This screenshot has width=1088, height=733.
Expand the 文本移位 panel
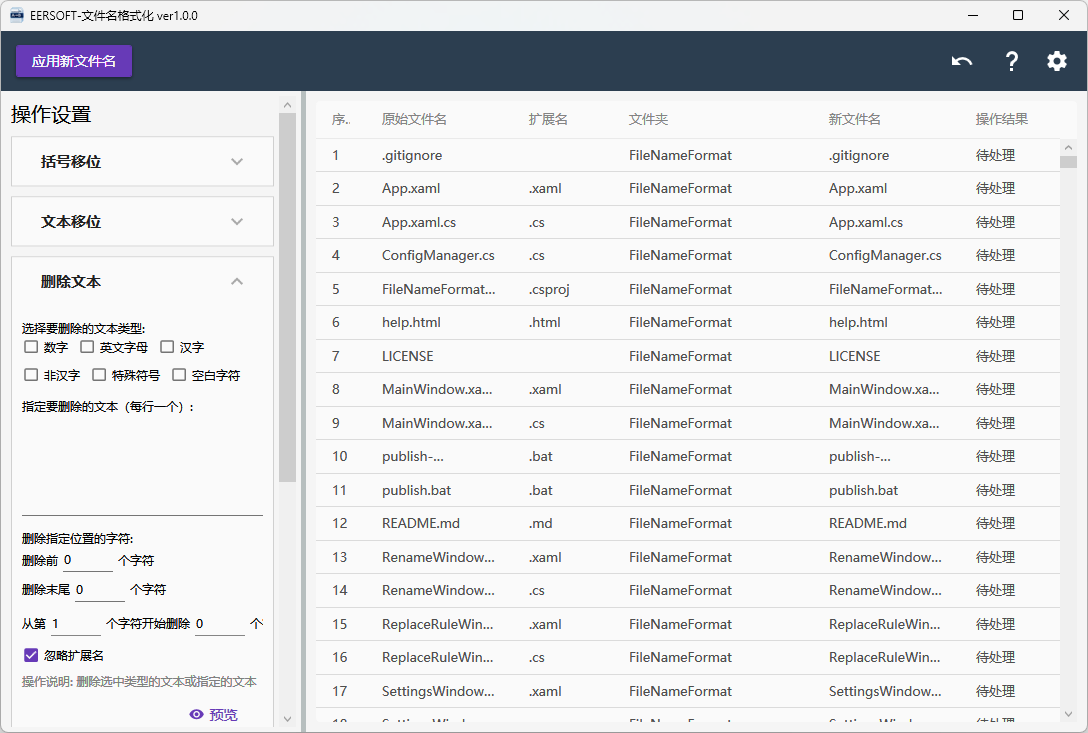(142, 222)
